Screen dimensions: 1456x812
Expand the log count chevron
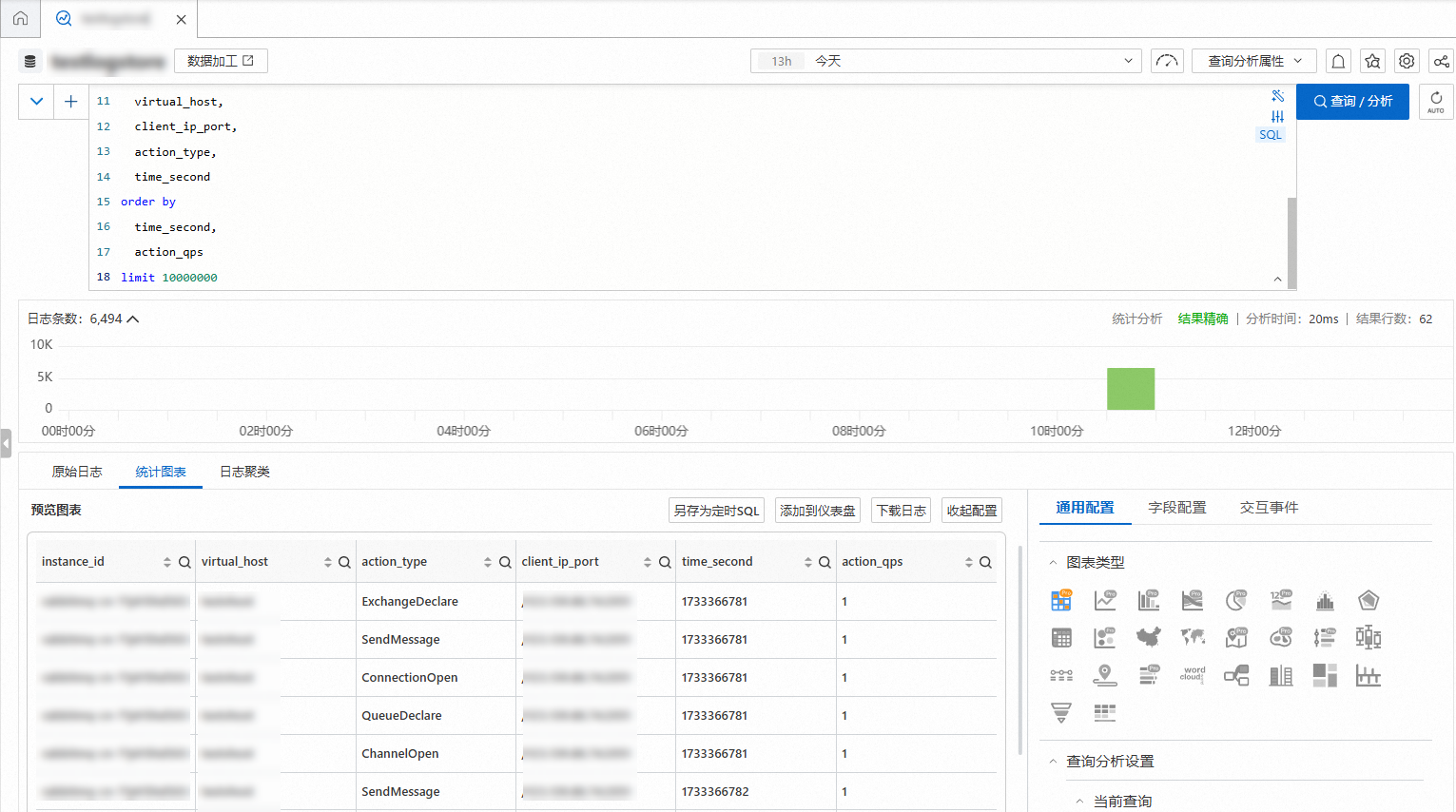[x=133, y=319]
